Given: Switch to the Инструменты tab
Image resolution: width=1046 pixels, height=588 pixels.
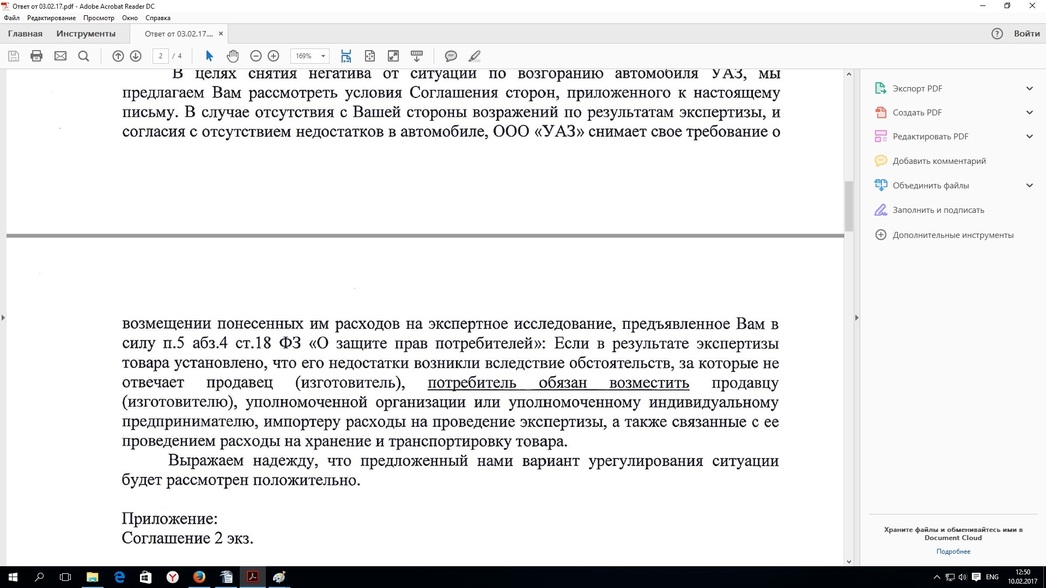Looking at the screenshot, I should click(86, 34).
